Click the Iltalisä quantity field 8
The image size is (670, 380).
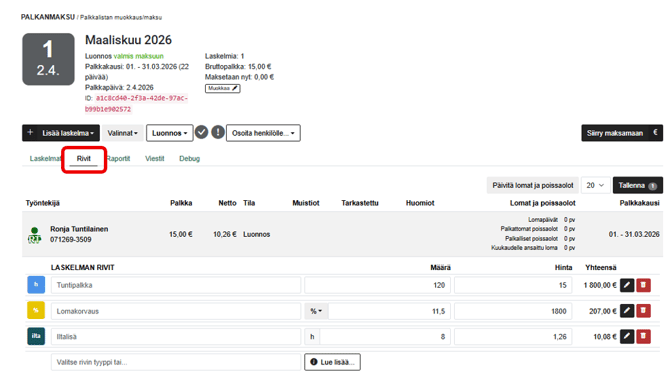[385, 337]
